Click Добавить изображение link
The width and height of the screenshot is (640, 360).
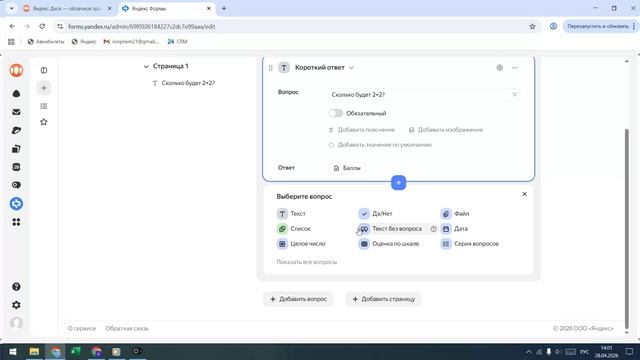[446, 130]
